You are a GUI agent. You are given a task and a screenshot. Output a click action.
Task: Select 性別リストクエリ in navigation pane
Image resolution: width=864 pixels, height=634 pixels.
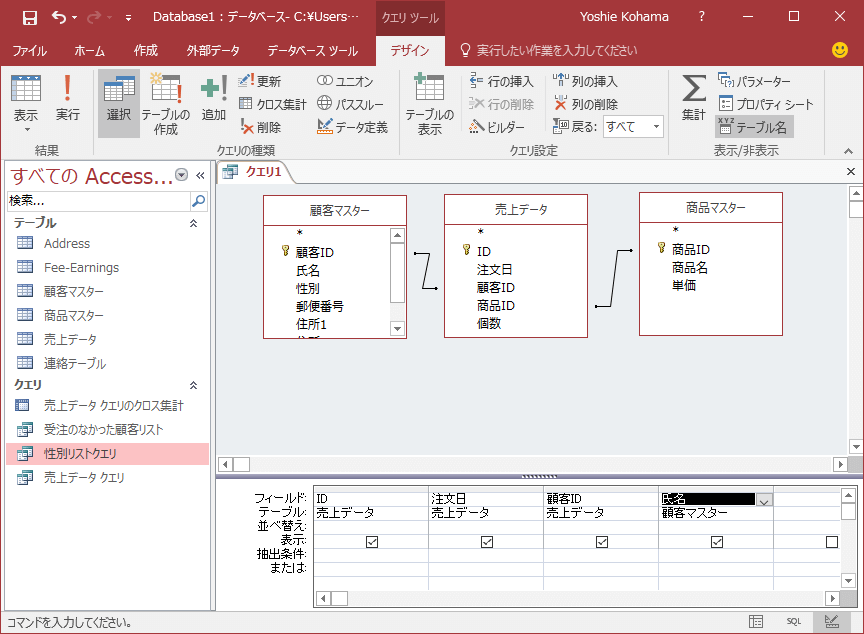(x=108, y=454)
